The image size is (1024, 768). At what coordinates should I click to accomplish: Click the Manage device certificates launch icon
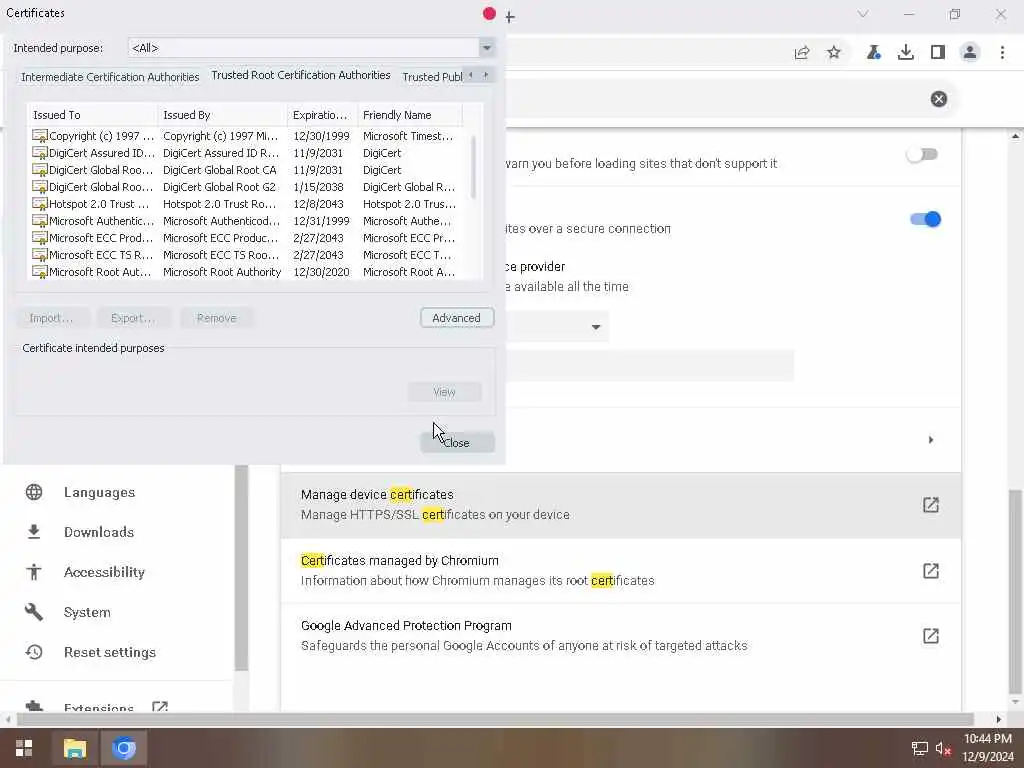[x=931, y=505]
